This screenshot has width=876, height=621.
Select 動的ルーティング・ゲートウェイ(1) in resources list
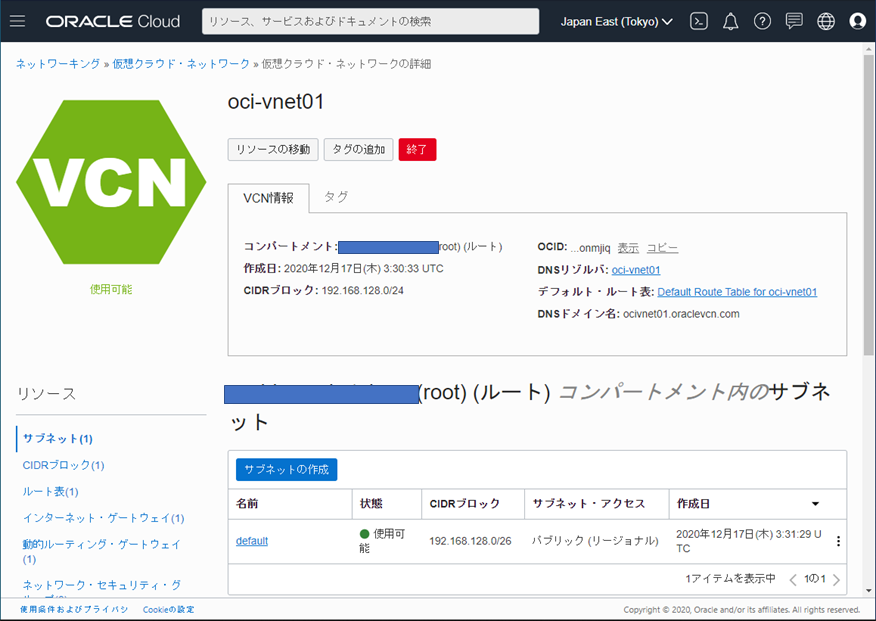pos(102,551)
